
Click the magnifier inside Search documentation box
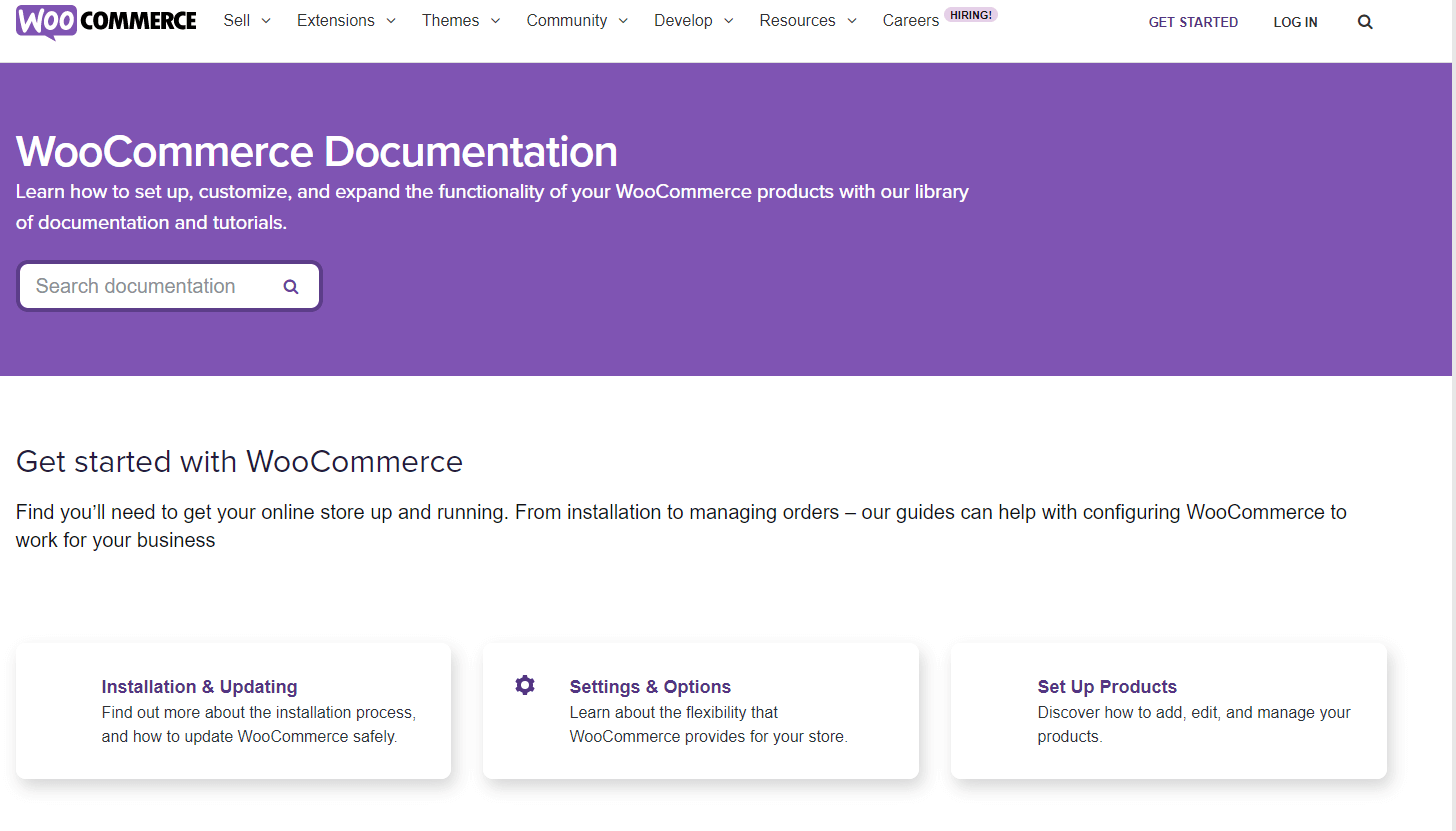click(291, 287)
